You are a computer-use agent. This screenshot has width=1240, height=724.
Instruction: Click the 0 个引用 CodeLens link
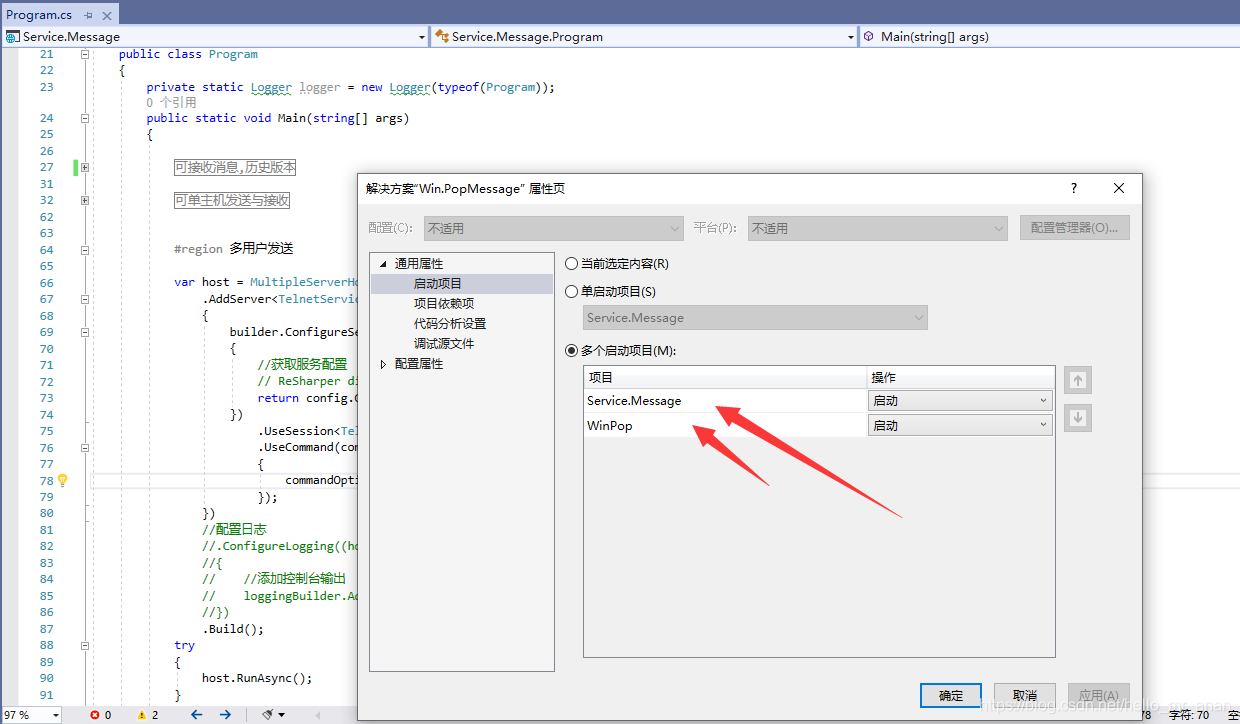click(171, 102)
